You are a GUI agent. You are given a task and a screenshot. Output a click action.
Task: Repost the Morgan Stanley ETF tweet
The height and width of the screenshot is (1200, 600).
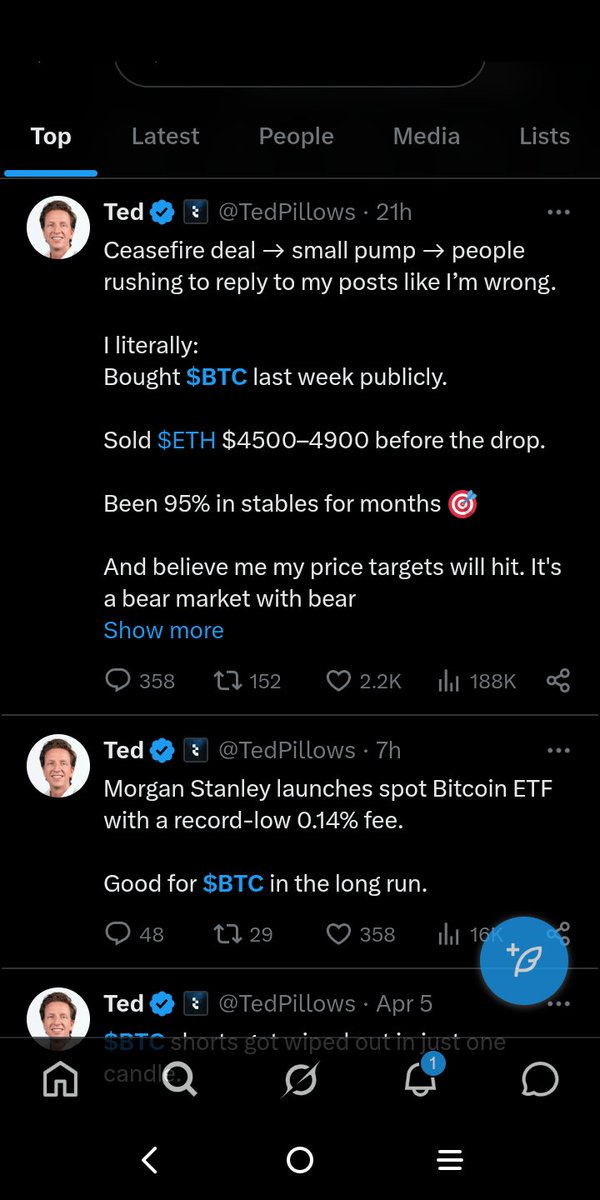coord(226,934)
